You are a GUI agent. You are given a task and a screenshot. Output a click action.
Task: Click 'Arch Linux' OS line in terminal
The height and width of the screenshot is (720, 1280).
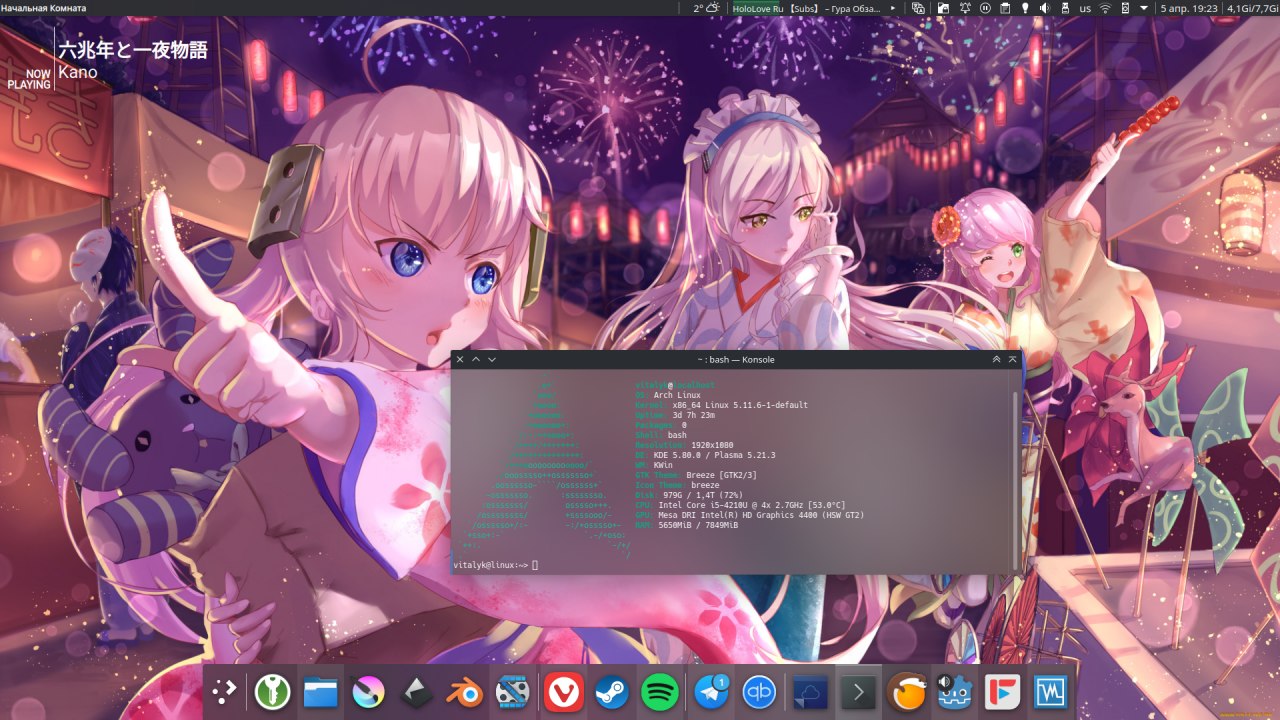[x=677, y=395]
